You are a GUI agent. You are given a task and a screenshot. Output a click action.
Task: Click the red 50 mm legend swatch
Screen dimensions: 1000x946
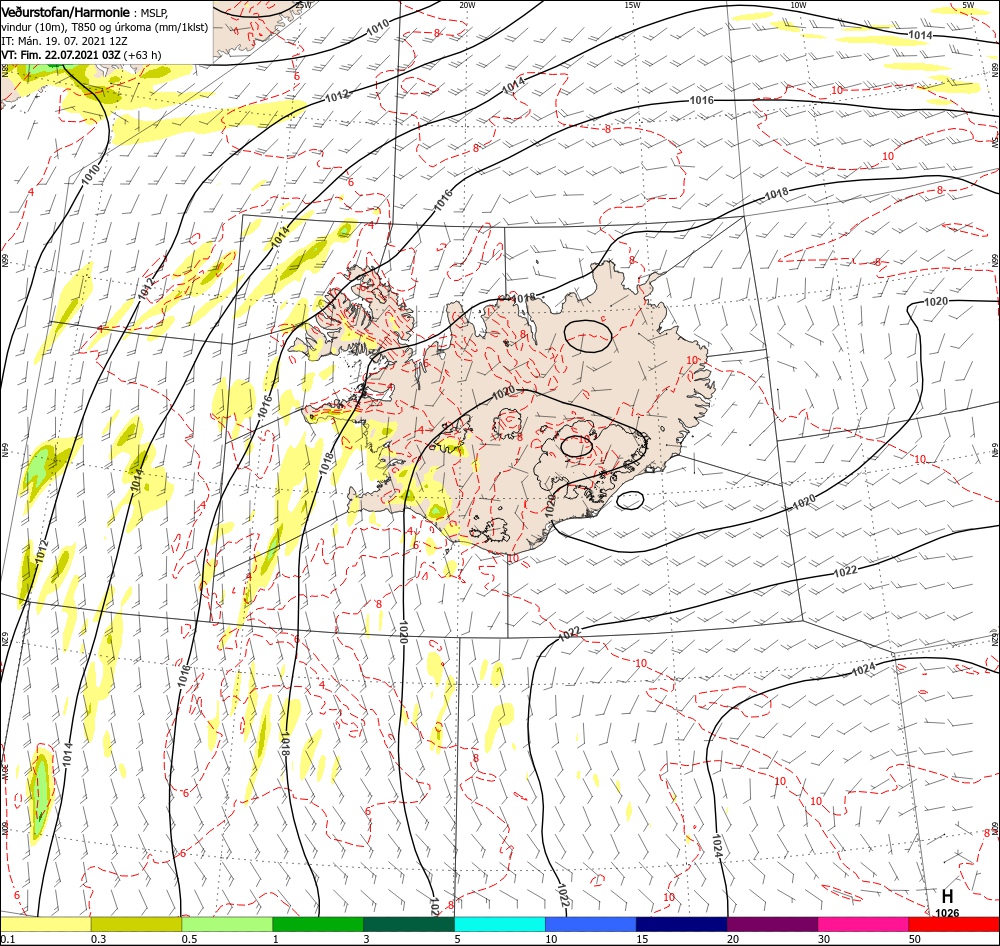tap(954, 924)
